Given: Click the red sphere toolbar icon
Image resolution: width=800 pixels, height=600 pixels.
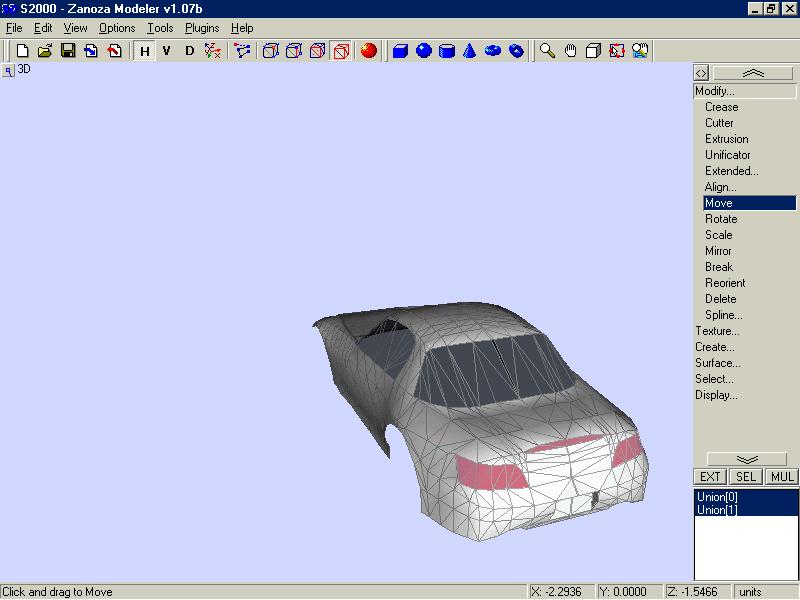Looking at the screenshot, I should tap(368, 50).
